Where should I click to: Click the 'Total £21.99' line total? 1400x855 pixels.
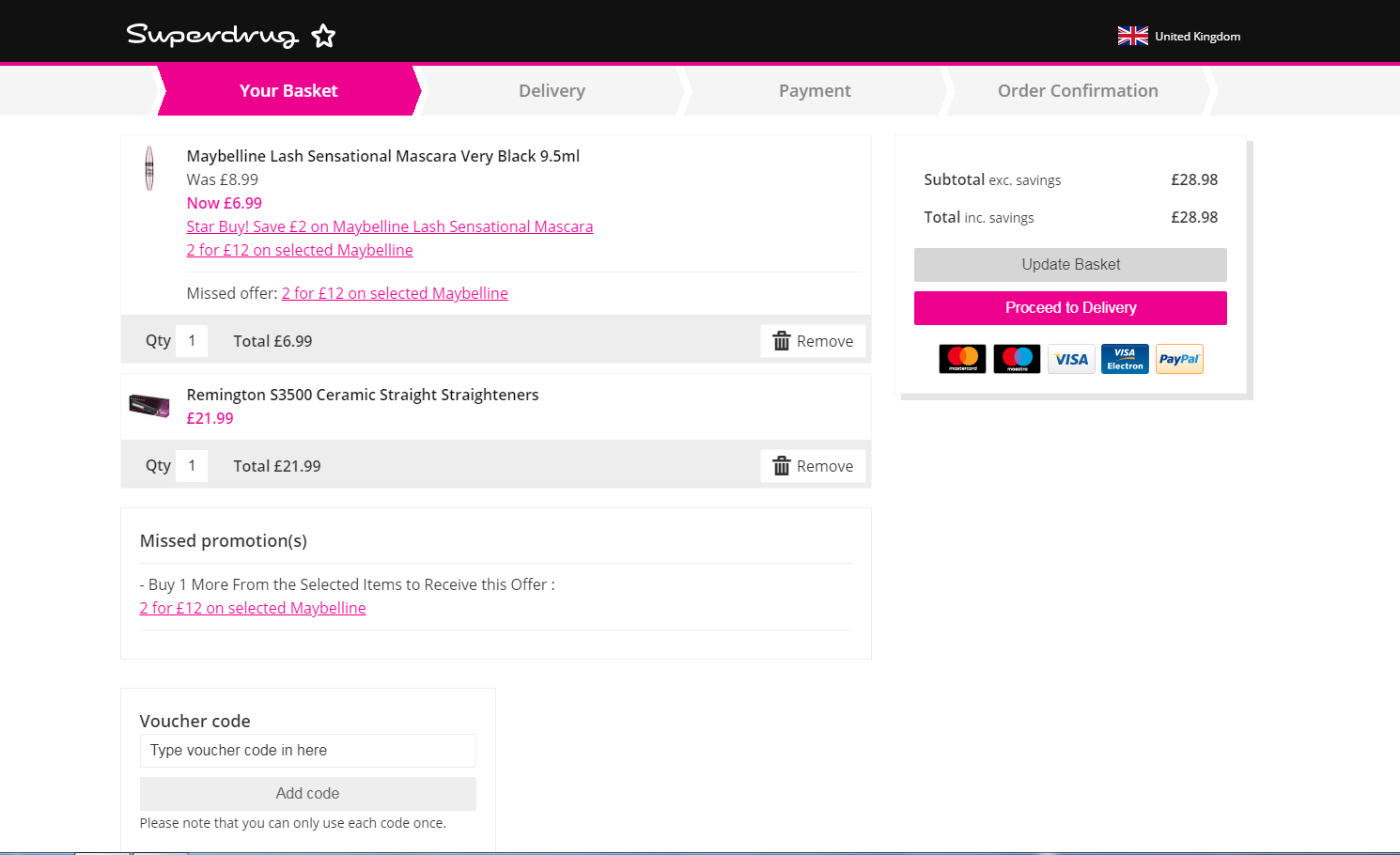(x=277, y=466)
